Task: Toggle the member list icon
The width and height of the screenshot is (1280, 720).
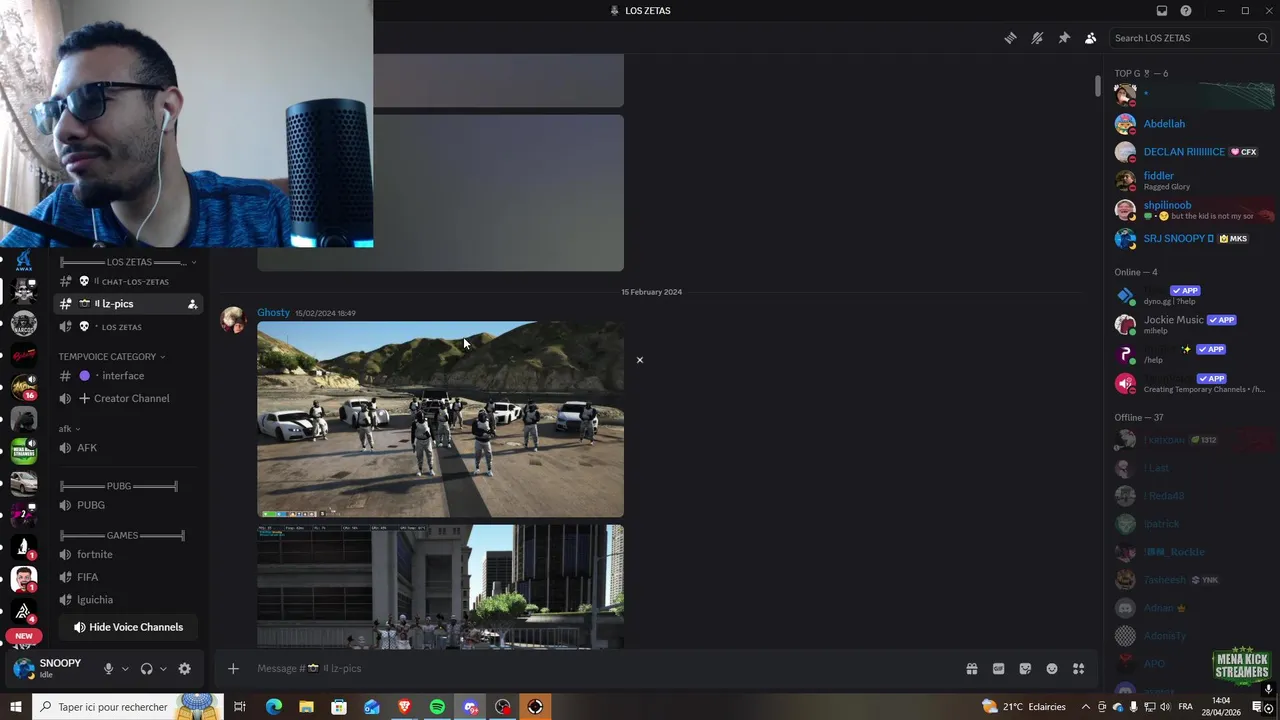Action: click(x=1090, y=38)
